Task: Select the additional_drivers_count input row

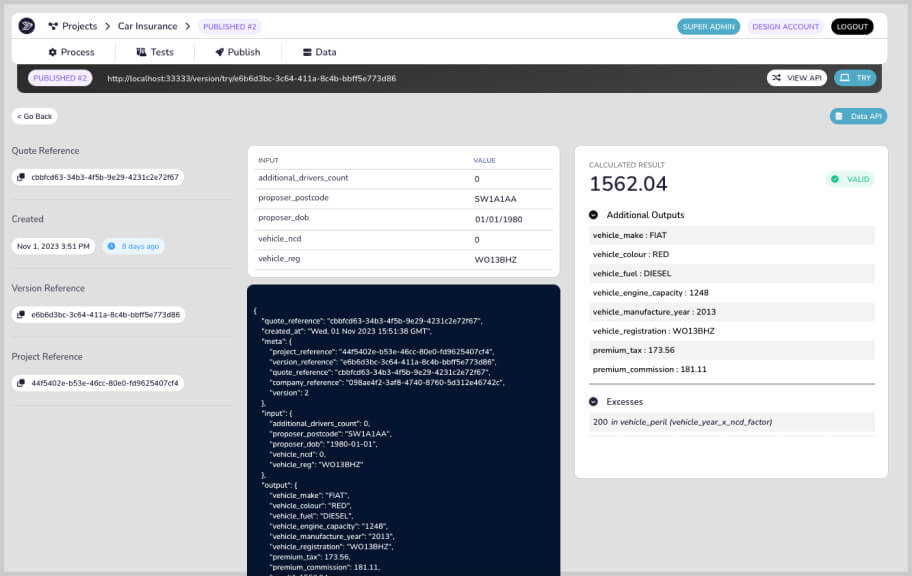Action: tap(404, 179)
